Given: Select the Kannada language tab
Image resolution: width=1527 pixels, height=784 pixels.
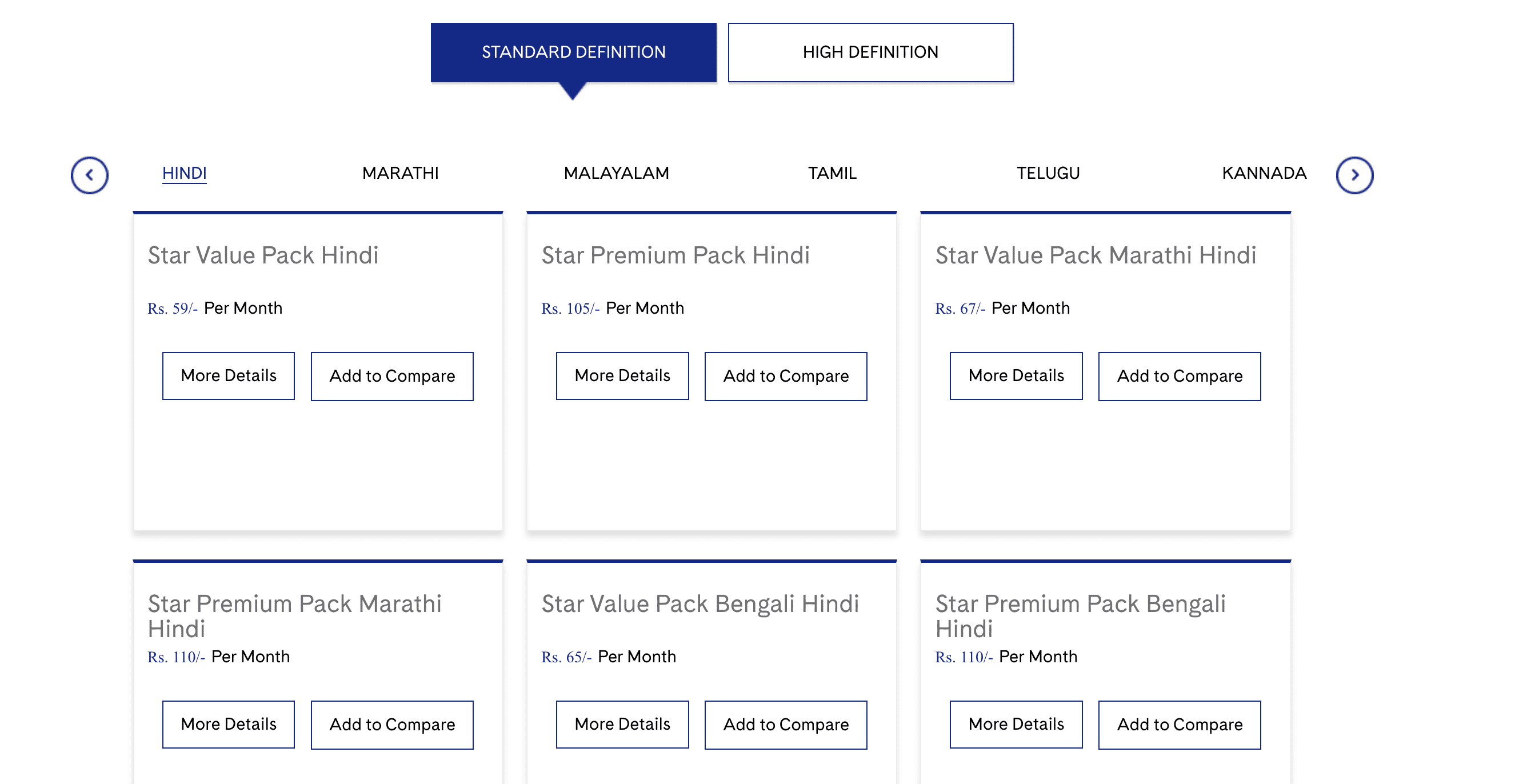Looking at the screenshot, I should tap(1264, 173).
